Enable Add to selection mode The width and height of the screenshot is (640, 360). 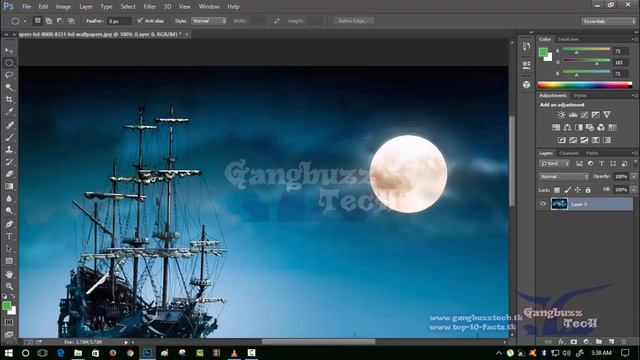(x=49, y=21)
